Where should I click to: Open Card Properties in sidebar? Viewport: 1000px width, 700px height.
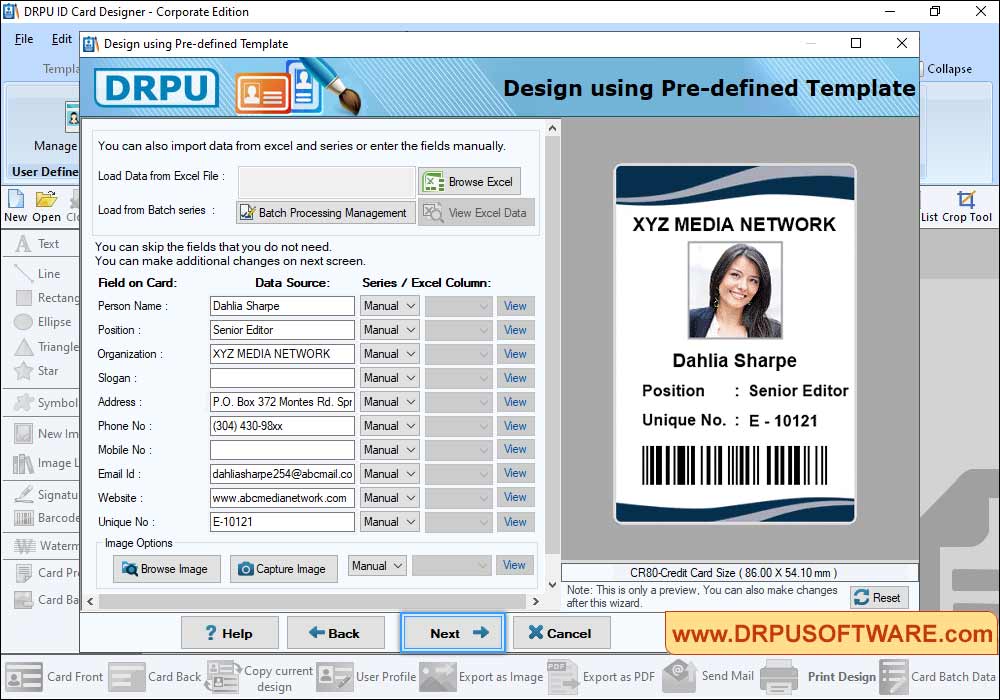[45, 572]
